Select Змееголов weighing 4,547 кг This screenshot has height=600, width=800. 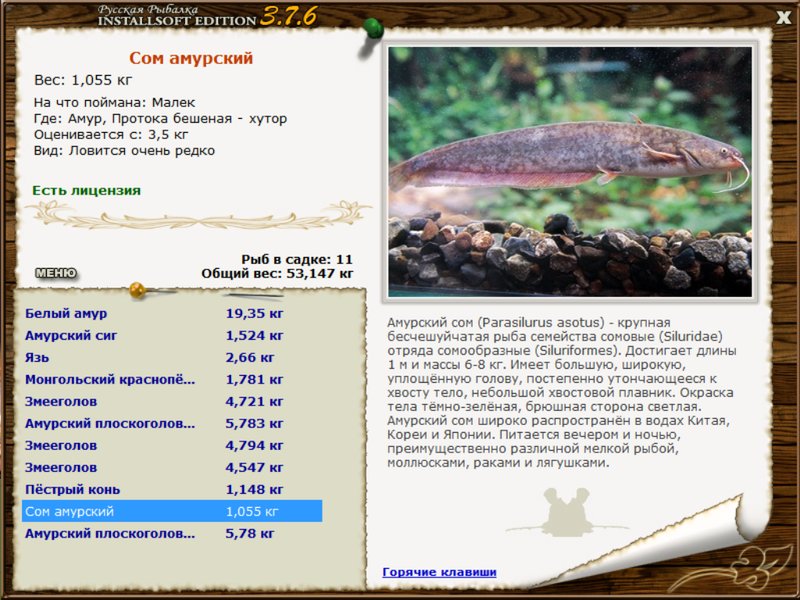tap(172, 467)
